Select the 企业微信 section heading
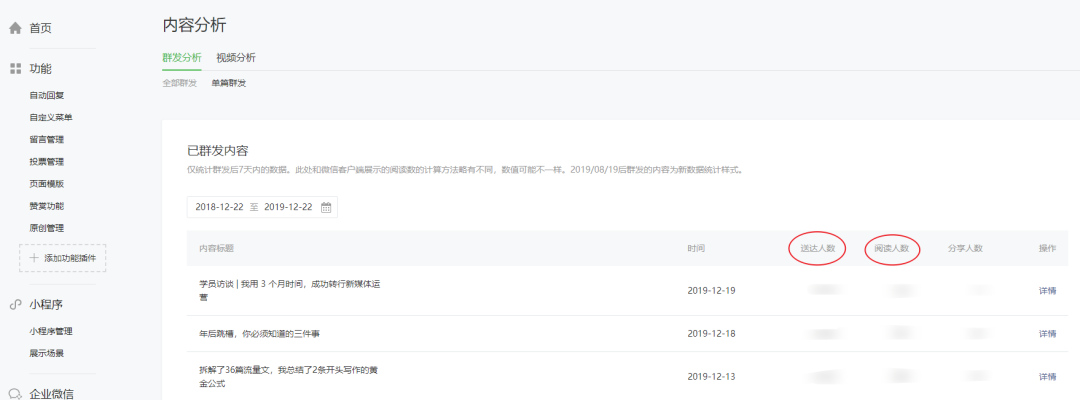 [52, 394]
